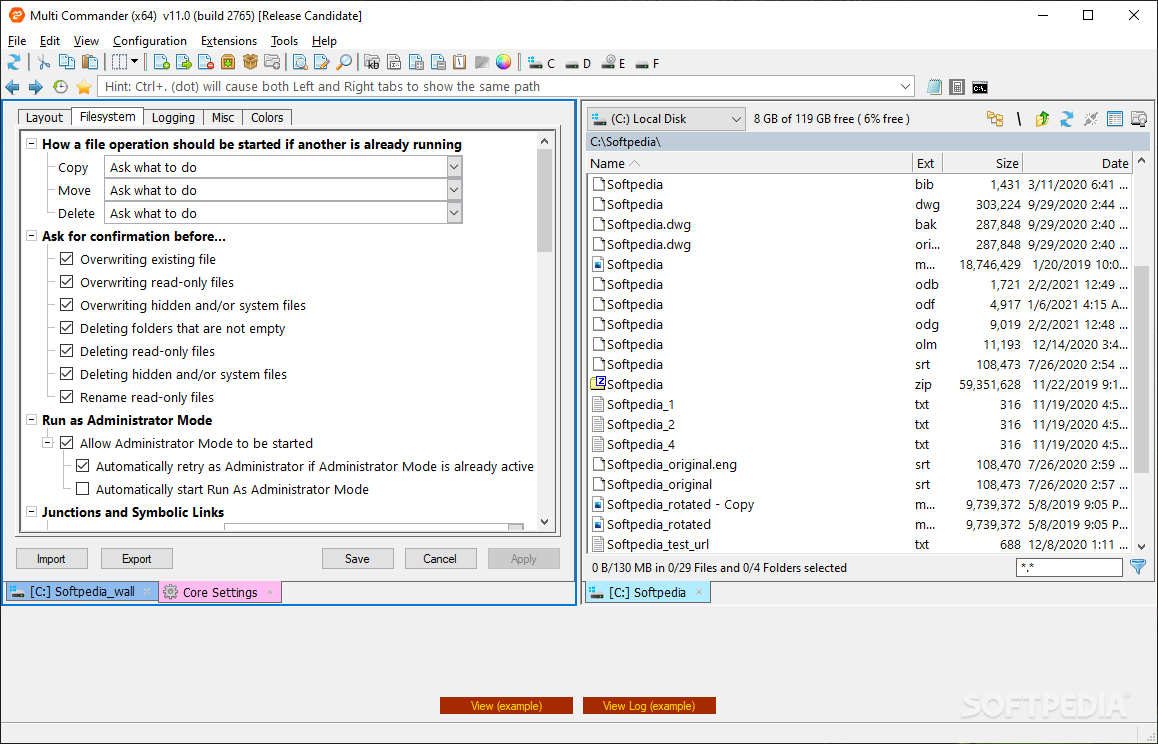
Task: Open the Notepad icon
Action: tap(934, 87)
